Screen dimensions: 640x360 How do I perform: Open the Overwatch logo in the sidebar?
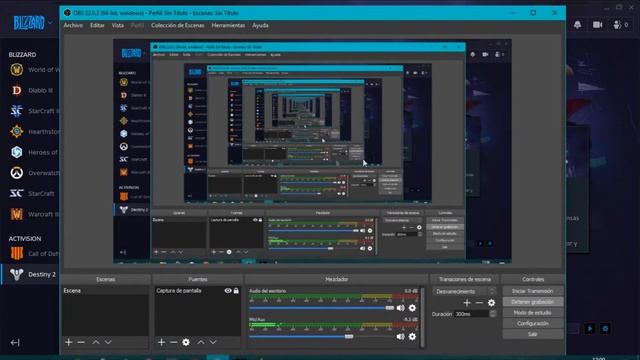[x=16, y=173]
